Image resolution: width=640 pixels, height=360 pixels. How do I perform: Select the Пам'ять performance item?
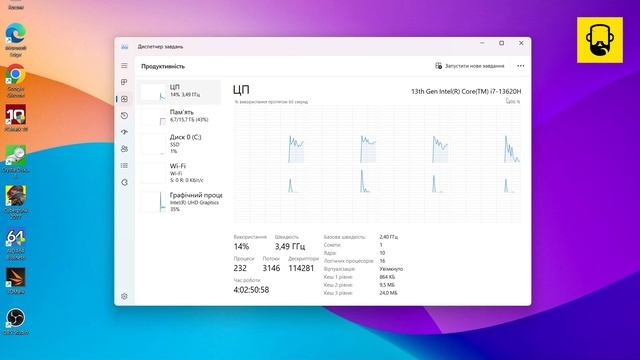tap(180, 116)
